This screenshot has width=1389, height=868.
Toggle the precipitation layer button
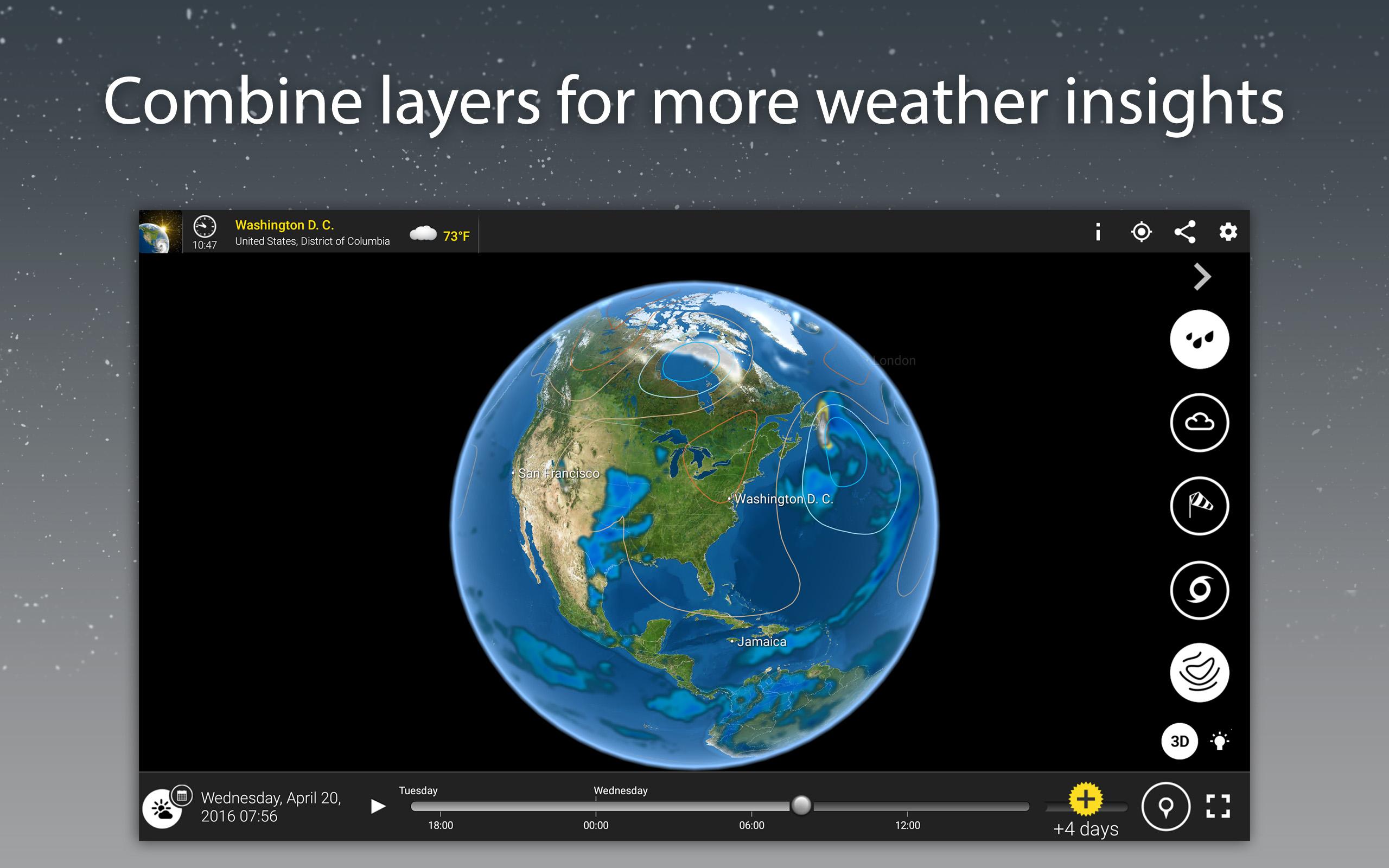pos(1199,339)
